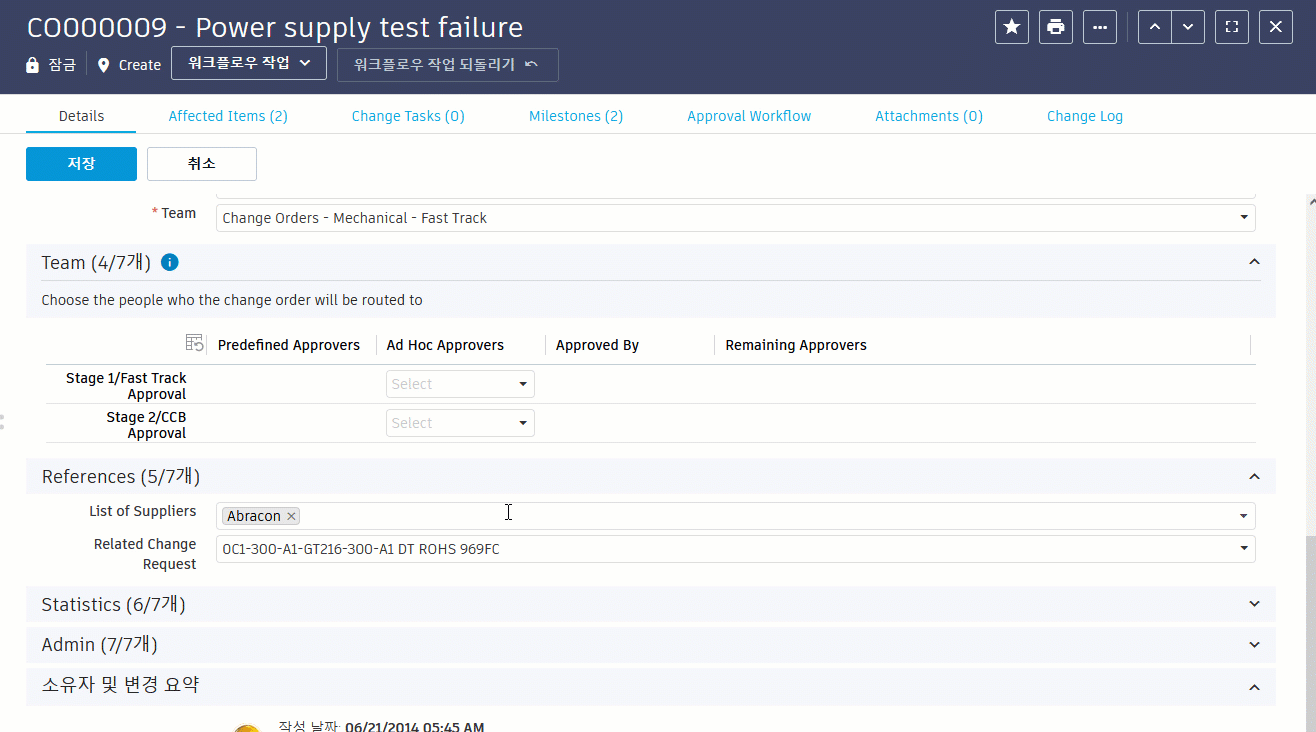1316x732 pixels.
Task: Open the 워크플로우 작업 dropdown
Action: [249, 63]
